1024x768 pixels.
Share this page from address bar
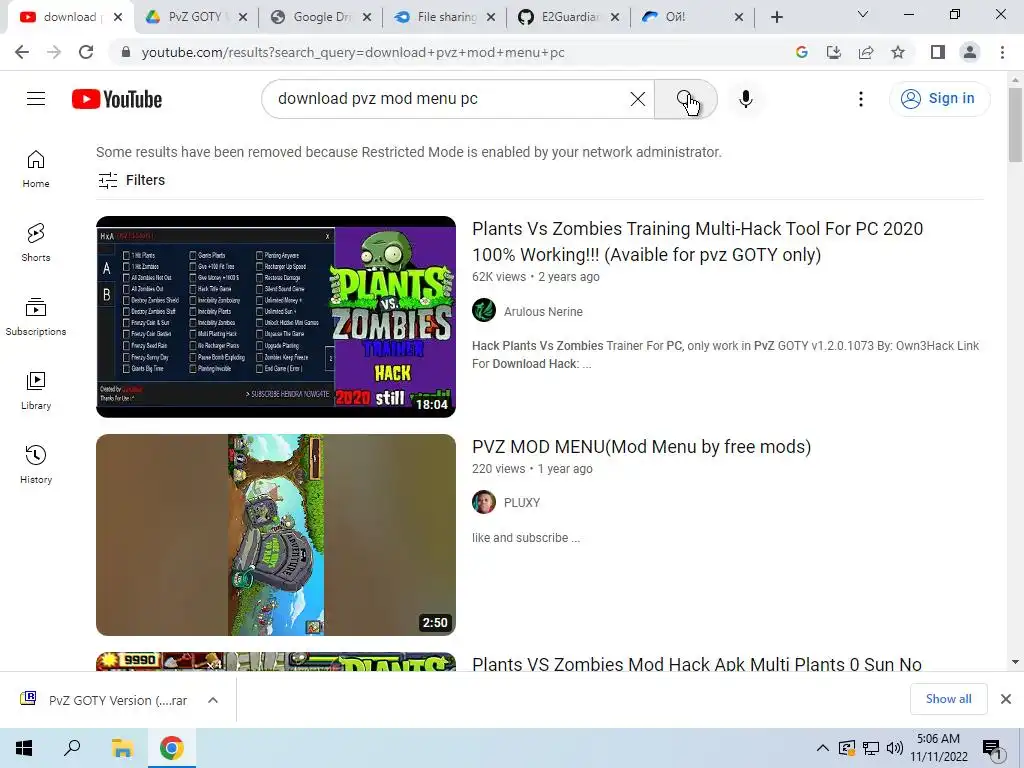(866, 52)
